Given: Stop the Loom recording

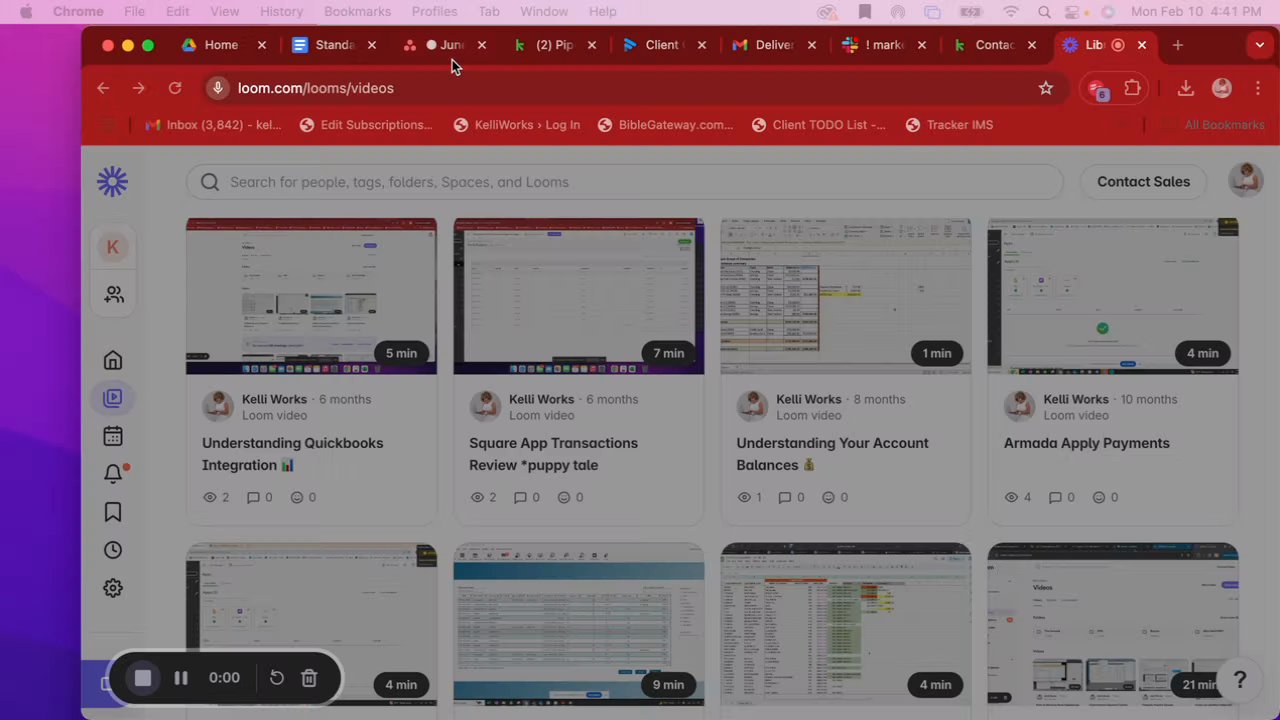Looking at the screenshot, I should pyautogui.click(x=143, y=678).
